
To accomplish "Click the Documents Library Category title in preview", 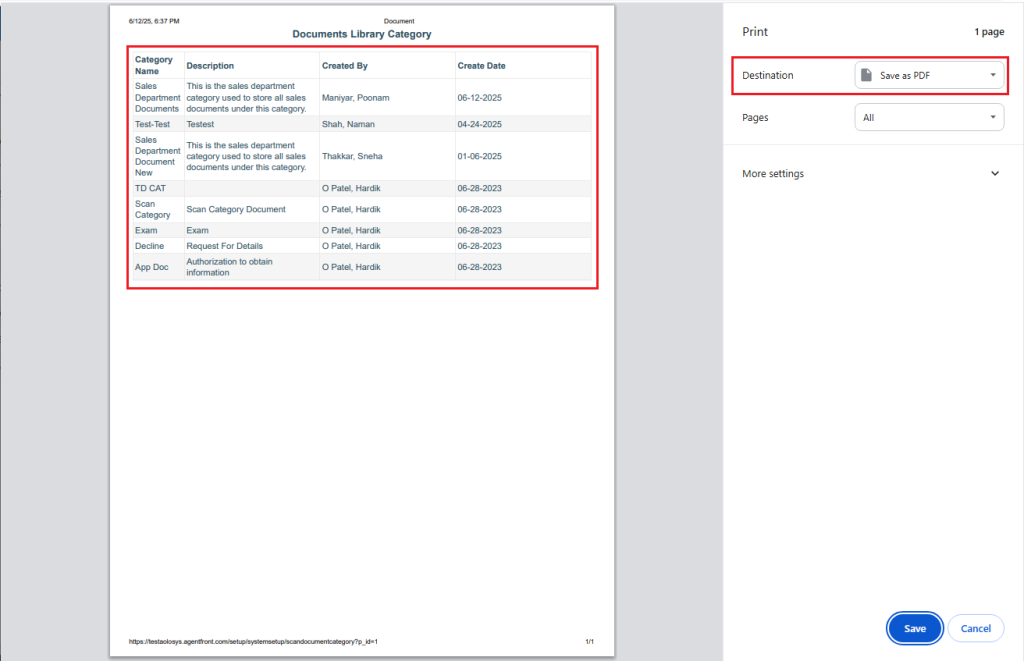I will (x=361, y=34).
